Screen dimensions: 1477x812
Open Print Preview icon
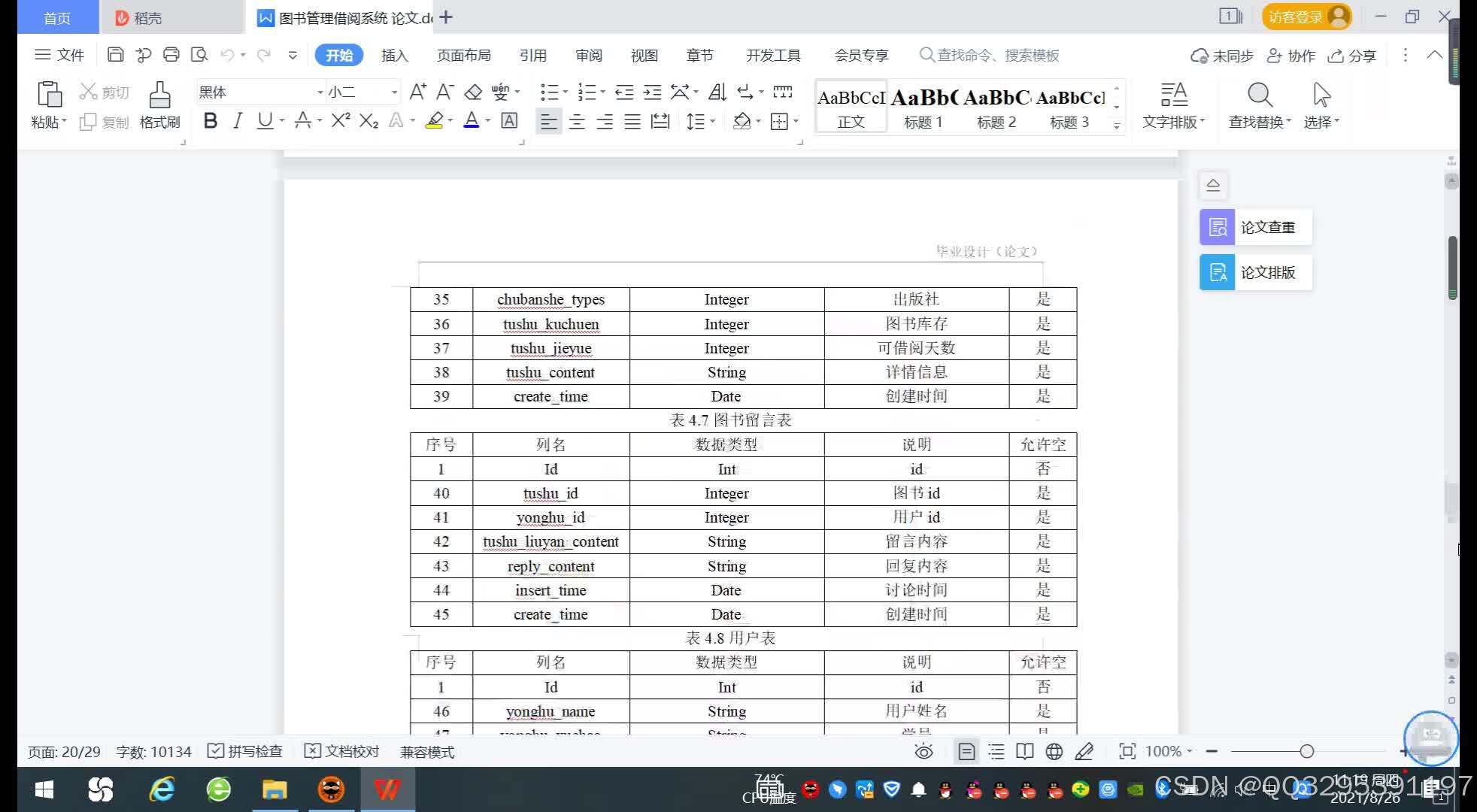click(199, 55)
